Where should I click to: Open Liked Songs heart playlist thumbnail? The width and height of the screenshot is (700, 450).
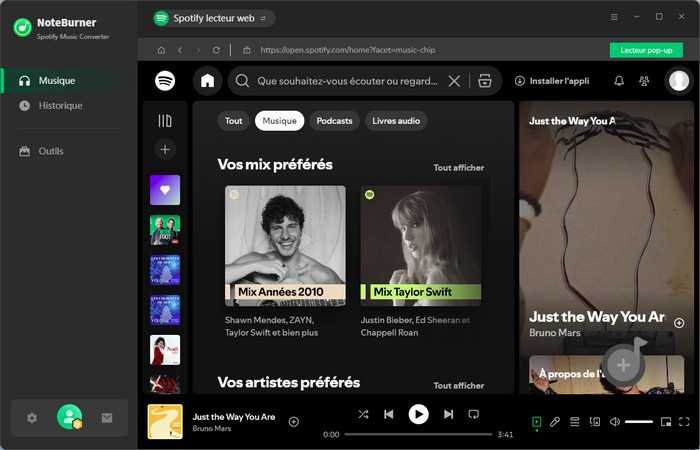point(165,190)
